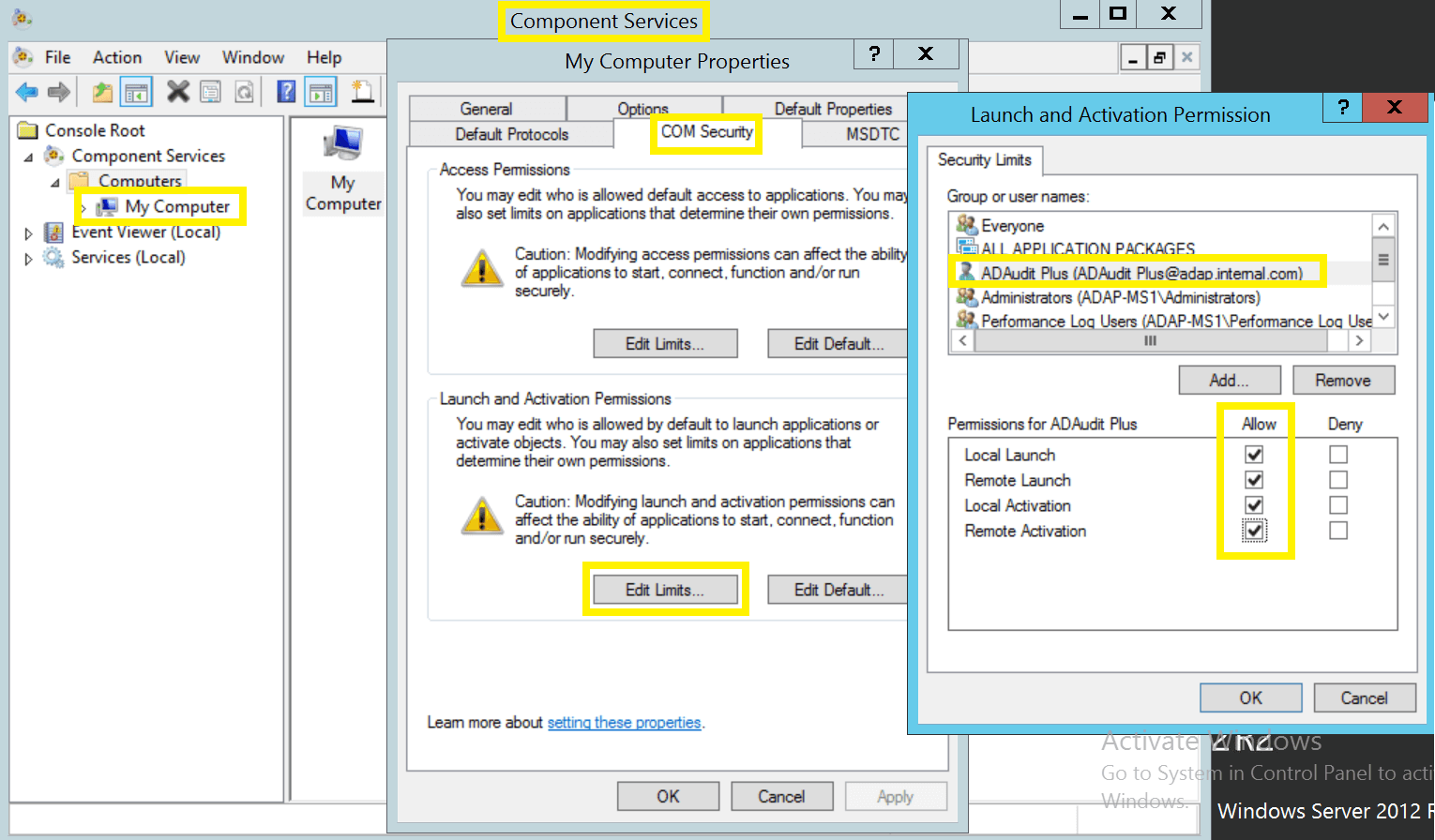
Task: Expand the My Computer tree node
Action: 83,206
